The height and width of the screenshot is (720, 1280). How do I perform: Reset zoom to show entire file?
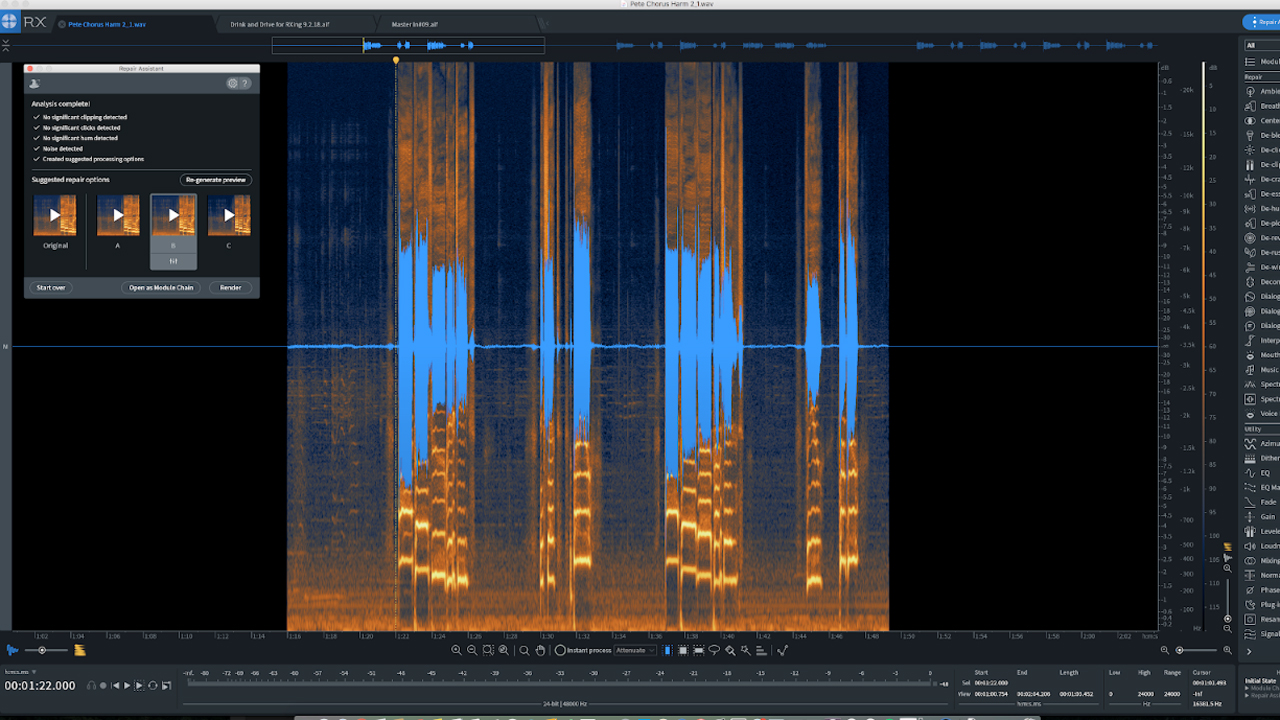(503, 650)
